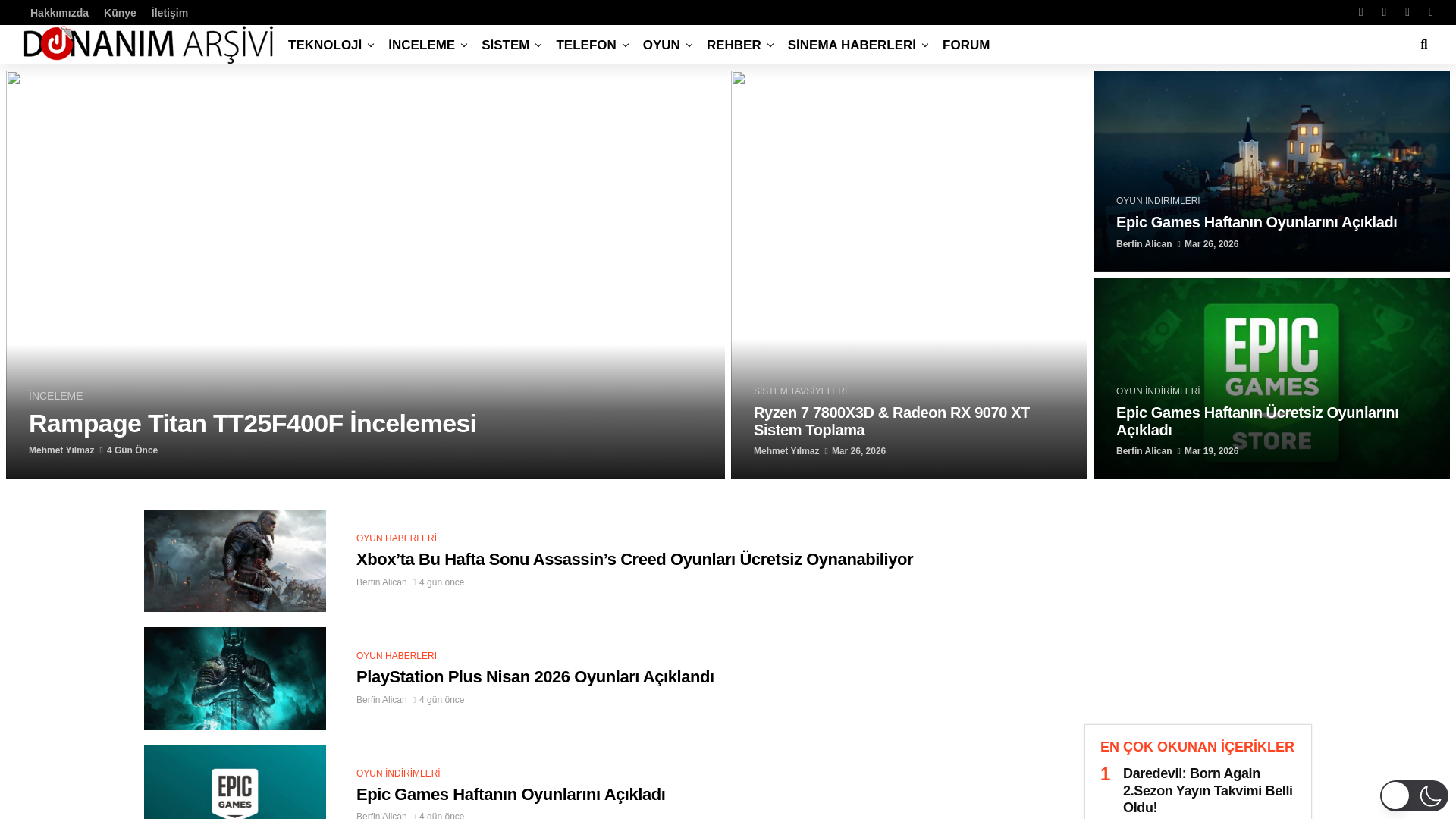Open Berfin Alican author on the lighthouse card
The width and height of the screenshot is (1456, 819).
click(x=1144, y=244)
